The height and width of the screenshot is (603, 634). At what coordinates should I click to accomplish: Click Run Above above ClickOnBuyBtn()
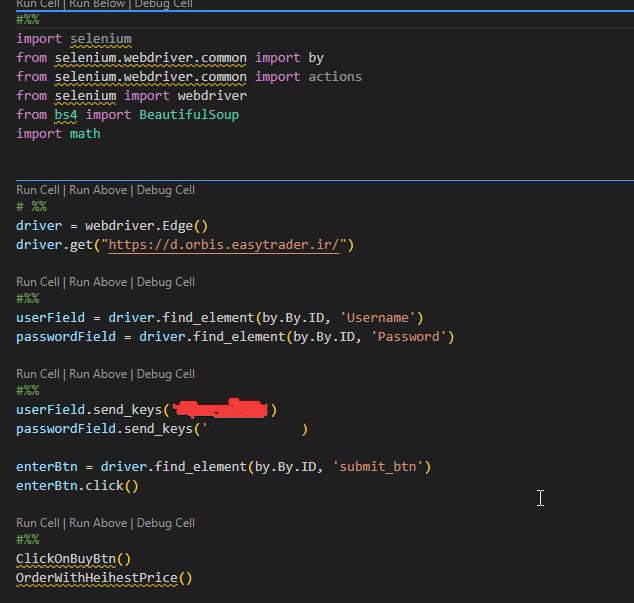point(98,523)
